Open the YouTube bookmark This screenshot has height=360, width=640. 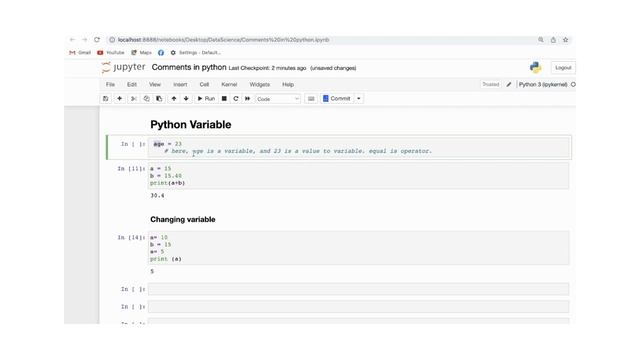[x=111, y=53]
